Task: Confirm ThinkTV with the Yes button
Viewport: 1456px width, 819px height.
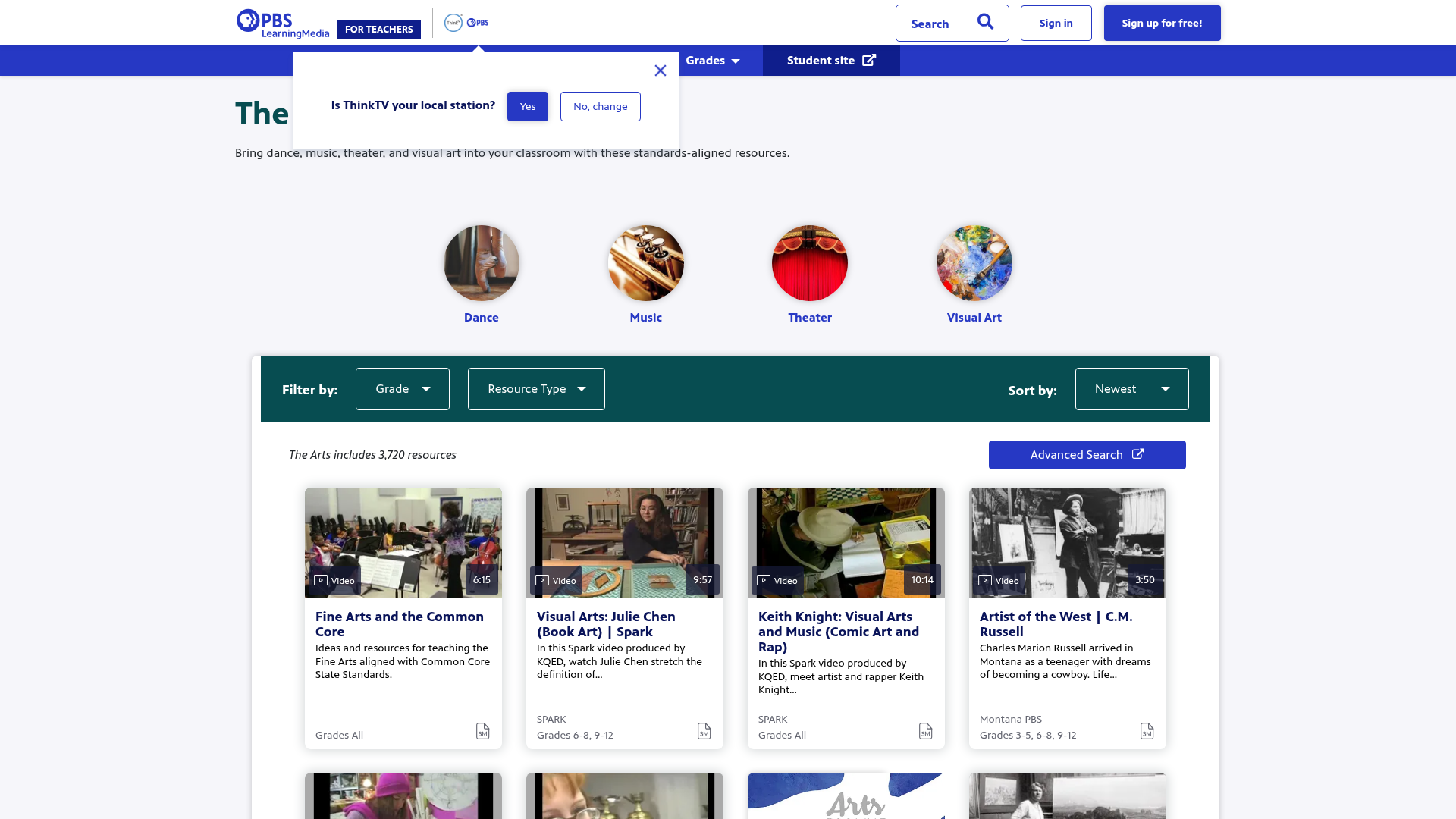Action: pos(528,106)
